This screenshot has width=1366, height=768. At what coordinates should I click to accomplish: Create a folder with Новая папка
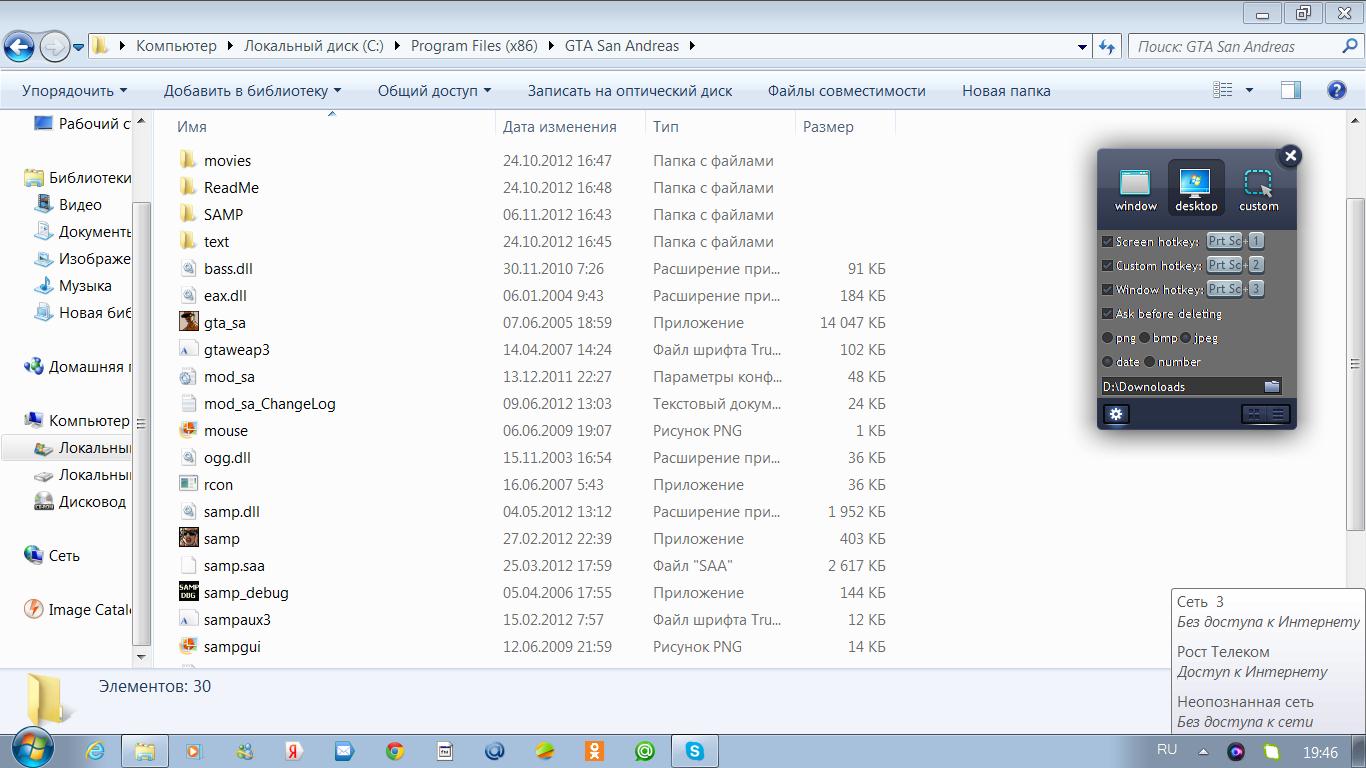tap(1006, 91)
